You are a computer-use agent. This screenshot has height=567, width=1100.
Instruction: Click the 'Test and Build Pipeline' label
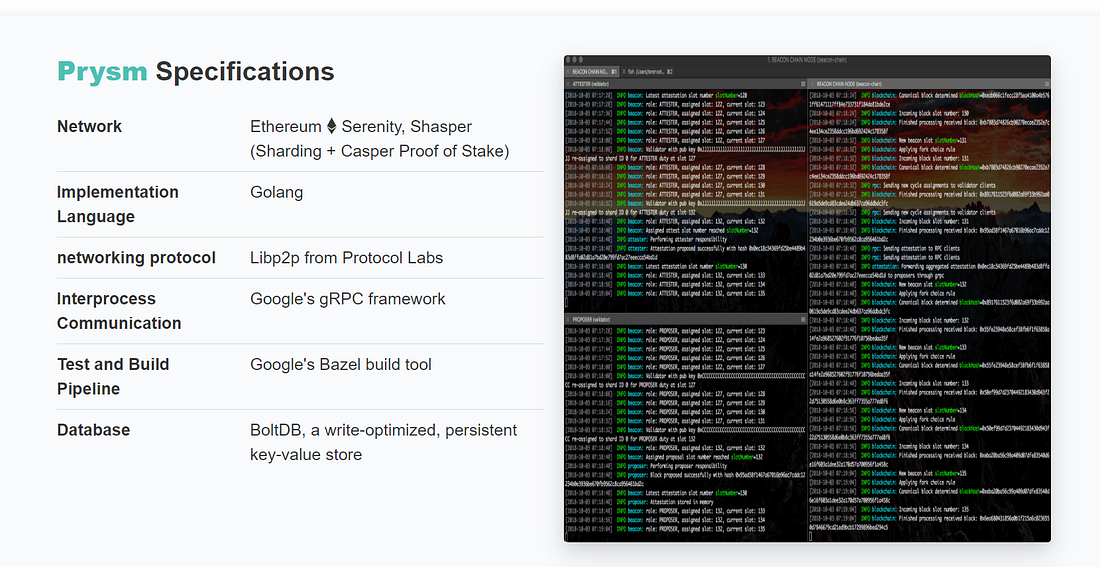tap(113, 377)
